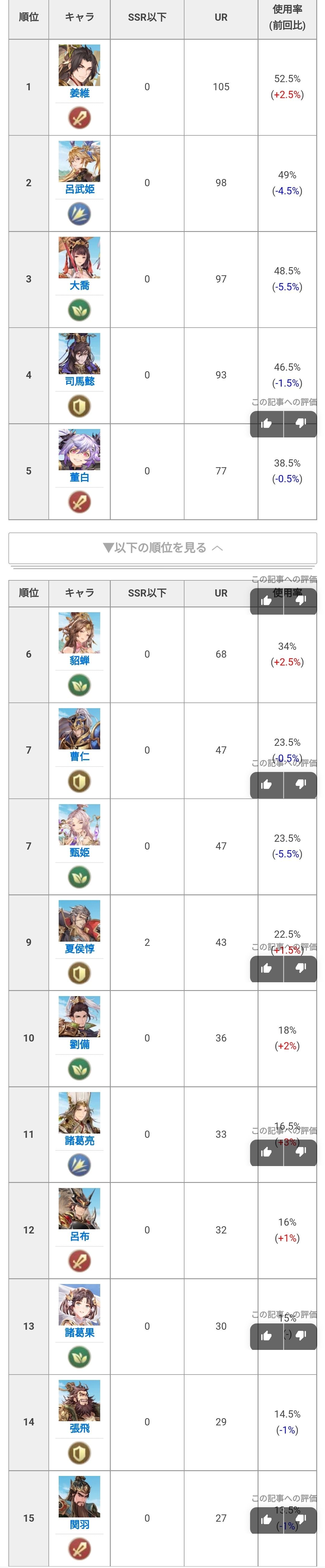The image size is (325, 1568).
Task: Click thumbs-up rating beside 曹仁 row
Action: pos(267,785)
